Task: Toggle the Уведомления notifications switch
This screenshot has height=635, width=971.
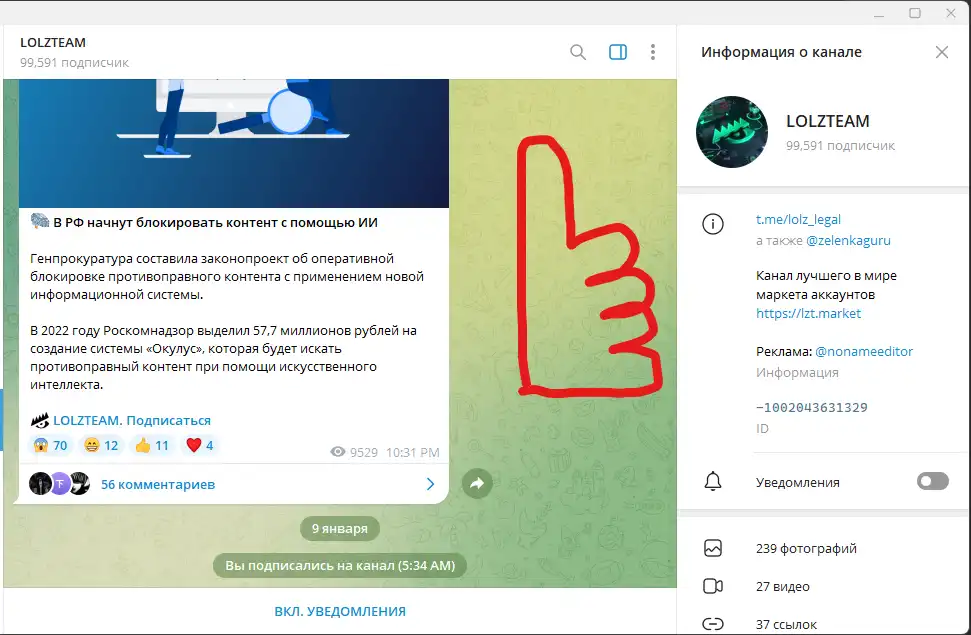Action: click(932, 482)
